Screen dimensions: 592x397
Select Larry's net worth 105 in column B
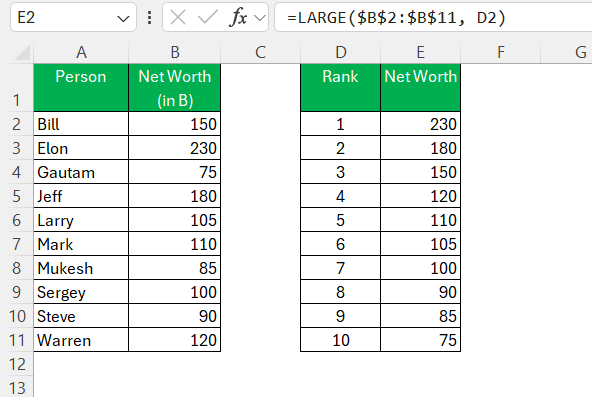(174, 220)
